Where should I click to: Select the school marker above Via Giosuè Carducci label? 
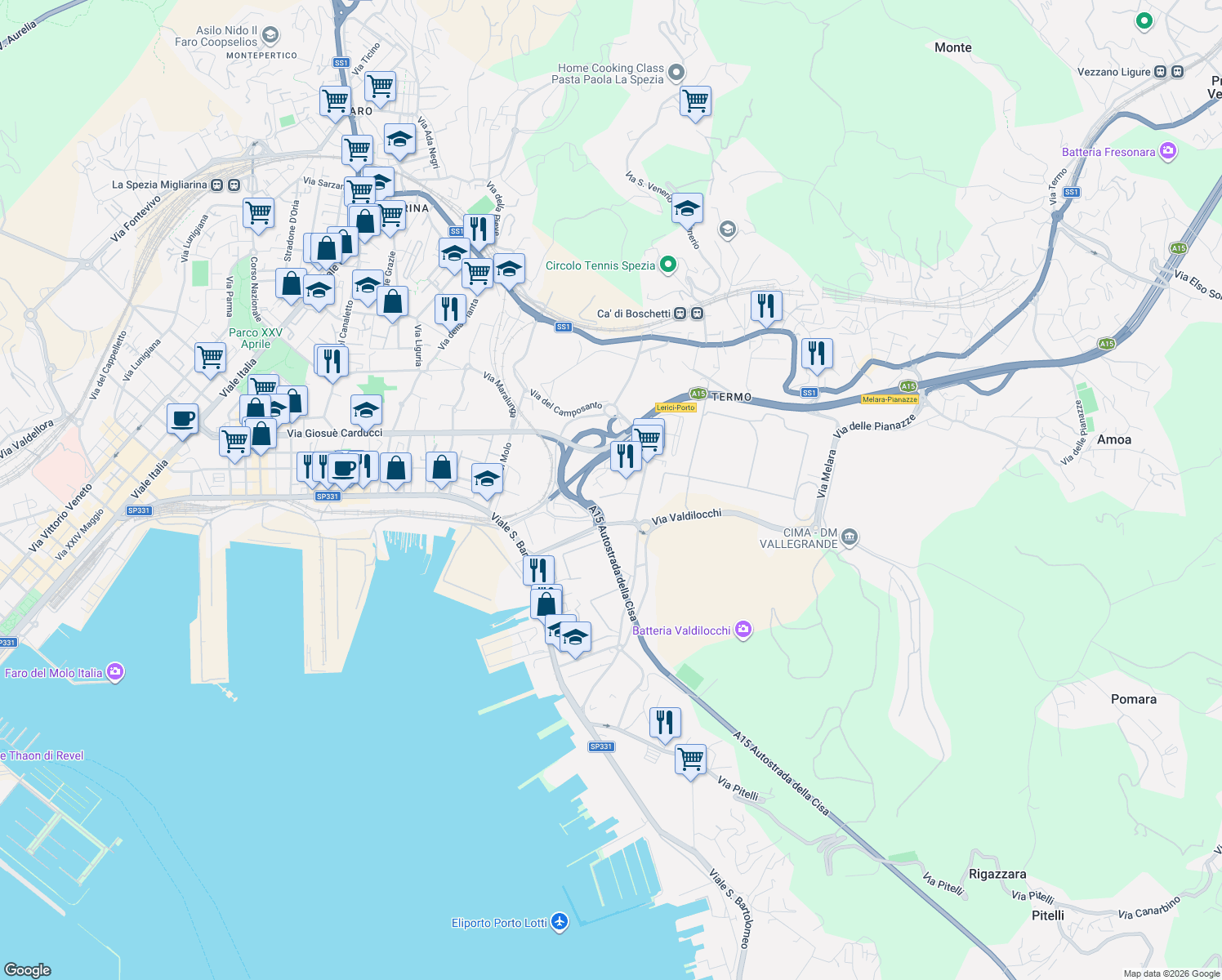pos(366,411)
